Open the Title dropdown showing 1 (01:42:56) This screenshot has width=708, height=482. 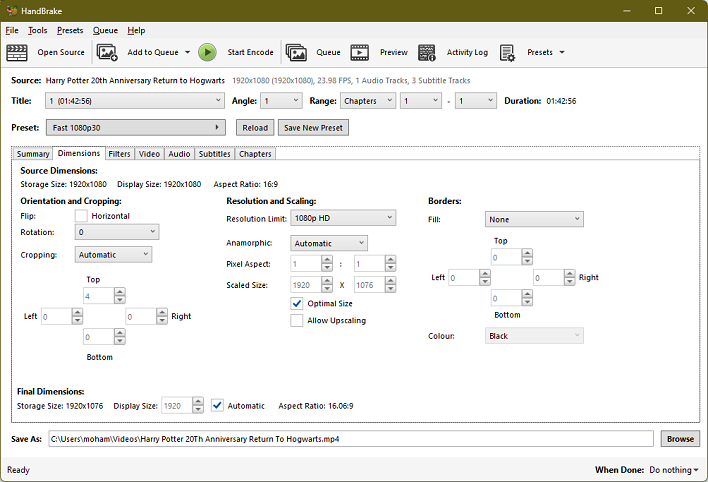pos(135,101)
